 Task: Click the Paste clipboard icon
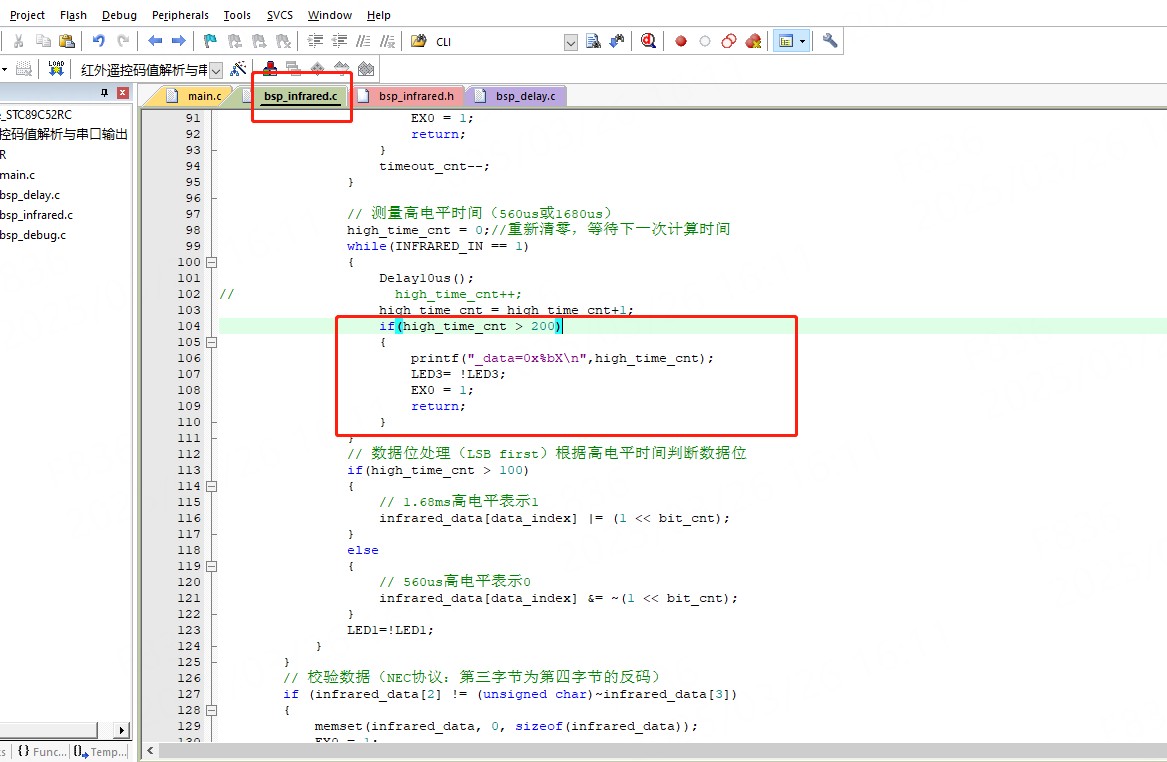point(67,41)
